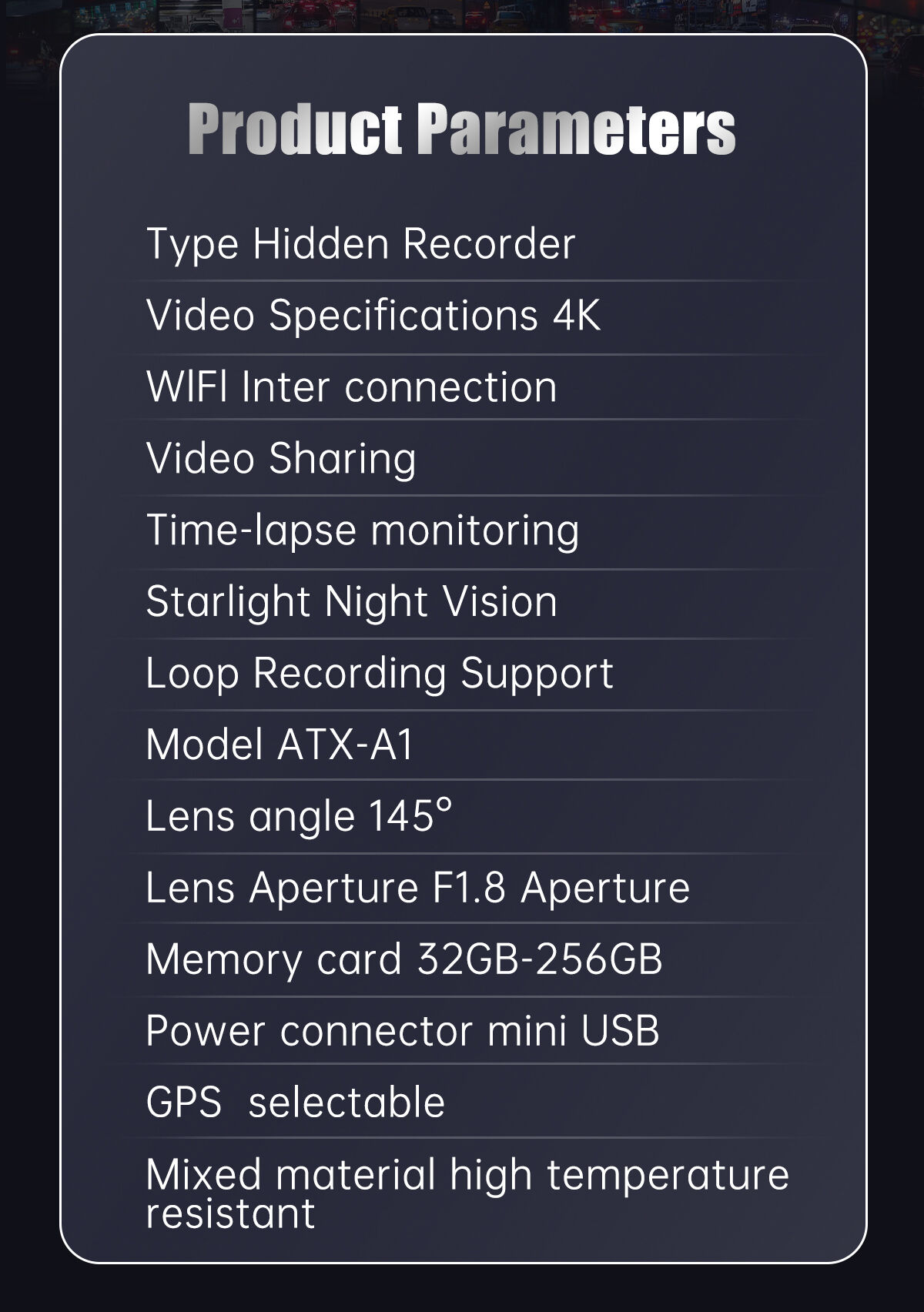Screen dimensions: 924x1312
Task: Click the Video Sharing line
Action: click(x=281, y=459)
